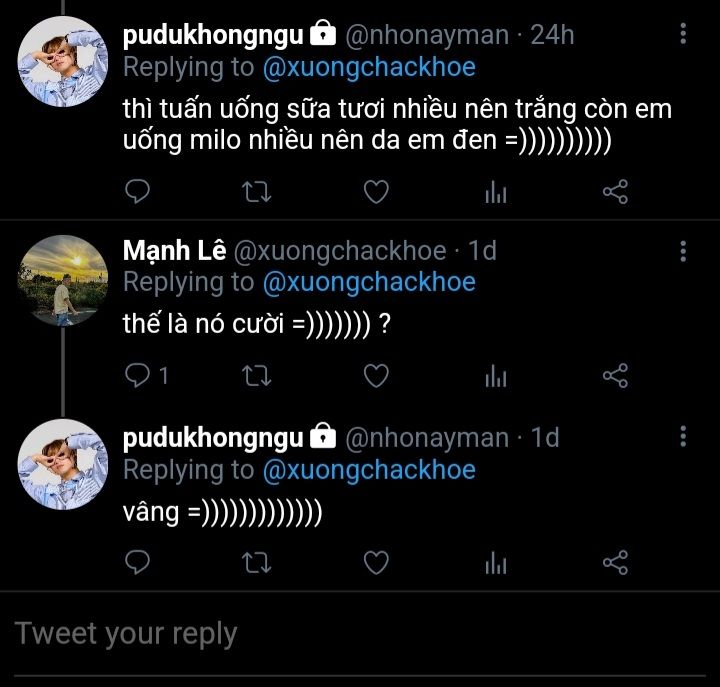View analytics of the first tweet

(x=495, y=190)
